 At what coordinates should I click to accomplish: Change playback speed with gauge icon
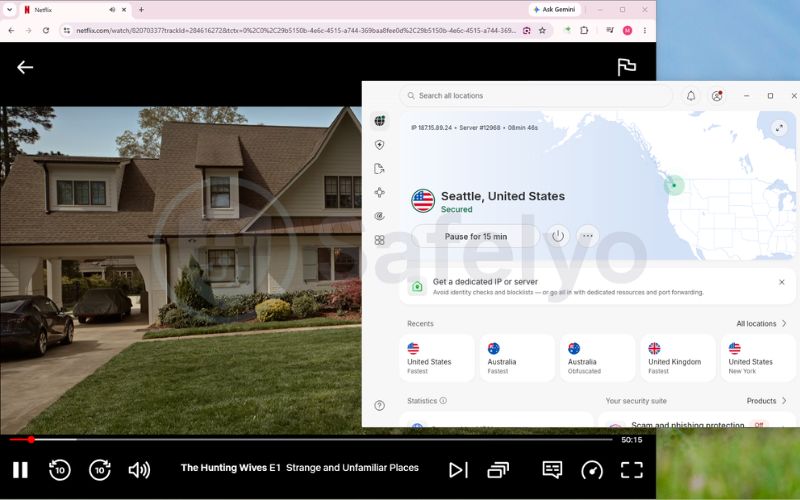pyautogui.click(x=592, y=469)
